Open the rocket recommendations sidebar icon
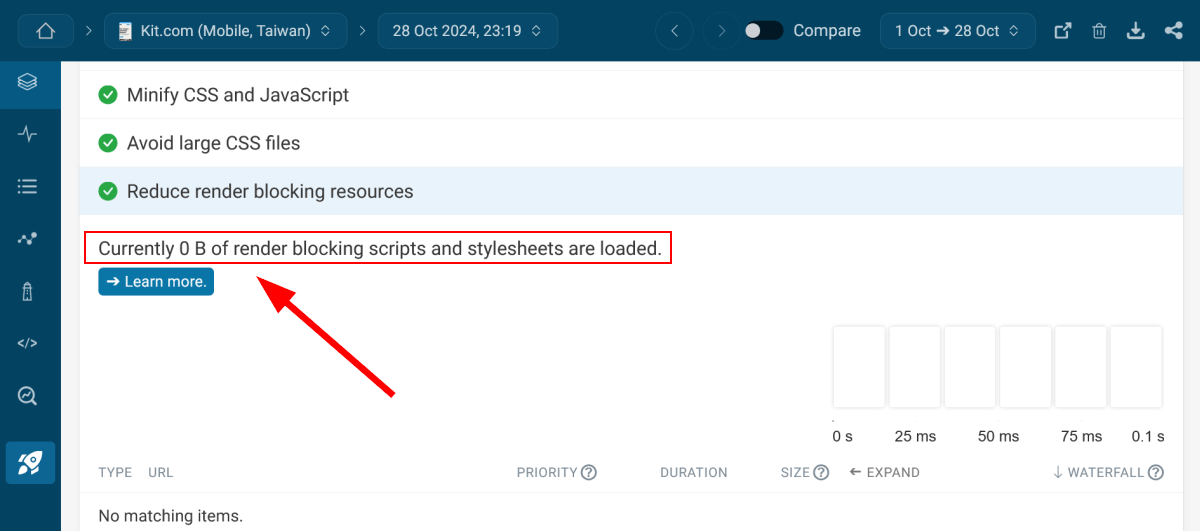Image resolution: width=1200 pixels, height=531 pixels. tap(30, 462)
